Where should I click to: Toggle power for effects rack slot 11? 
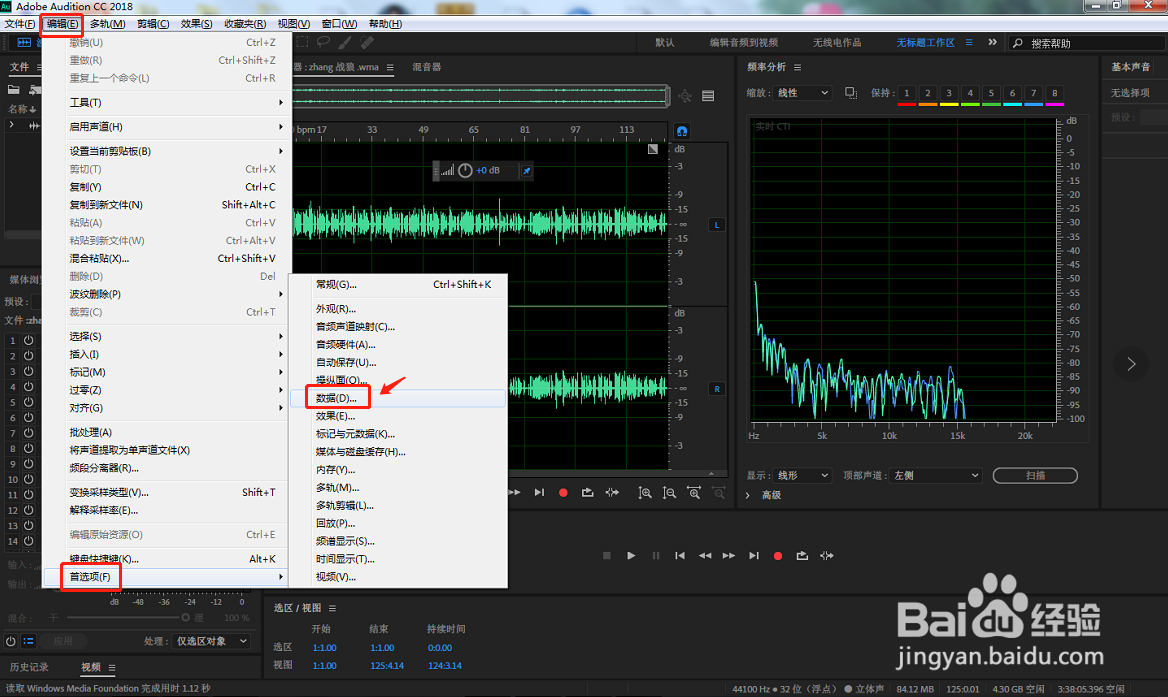point(28,494)
